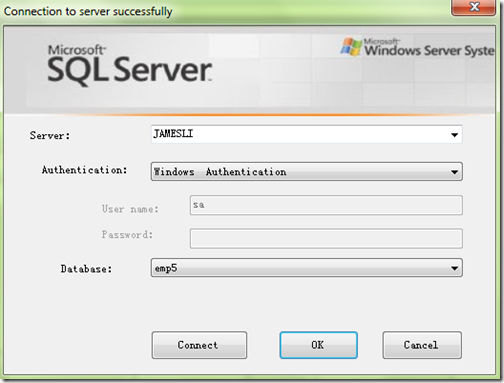This screenshot has width=504, height=383.
Task: Click the User name field with sa
Action: pyautogui.click(x=326, y=205)
